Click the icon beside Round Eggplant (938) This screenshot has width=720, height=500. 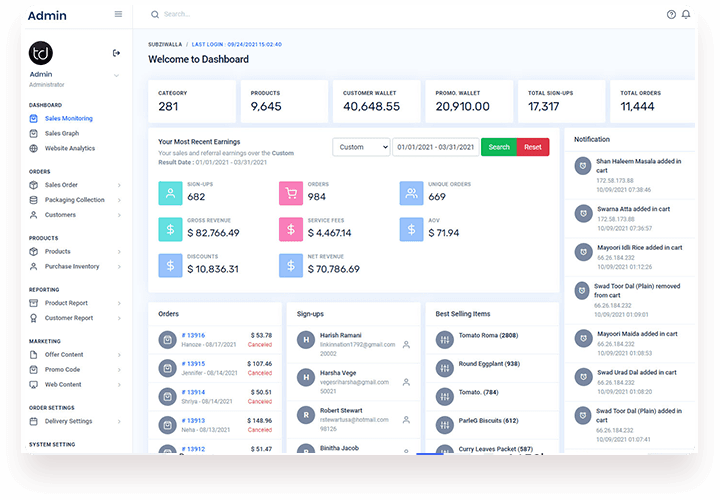(x=444, y=369)
